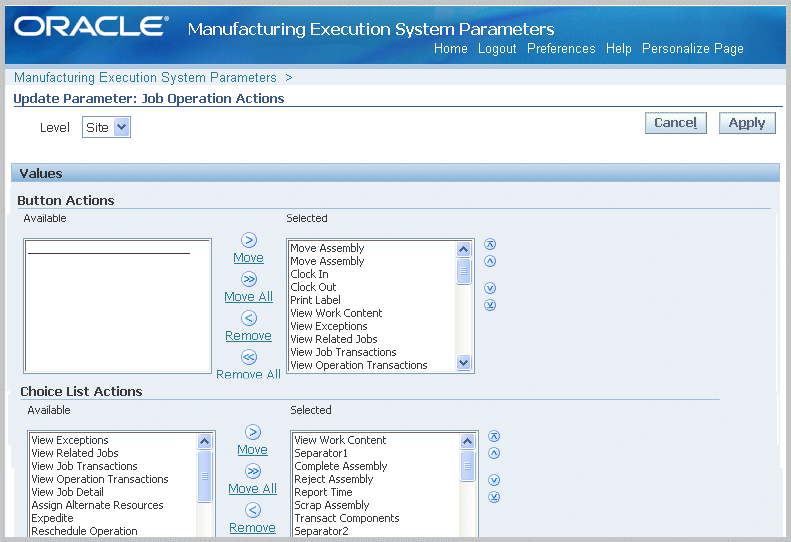The width and height of the screenshot is (791, 542).
Task: Click Remove link under Choice List Actions
Action: point(252,528)
